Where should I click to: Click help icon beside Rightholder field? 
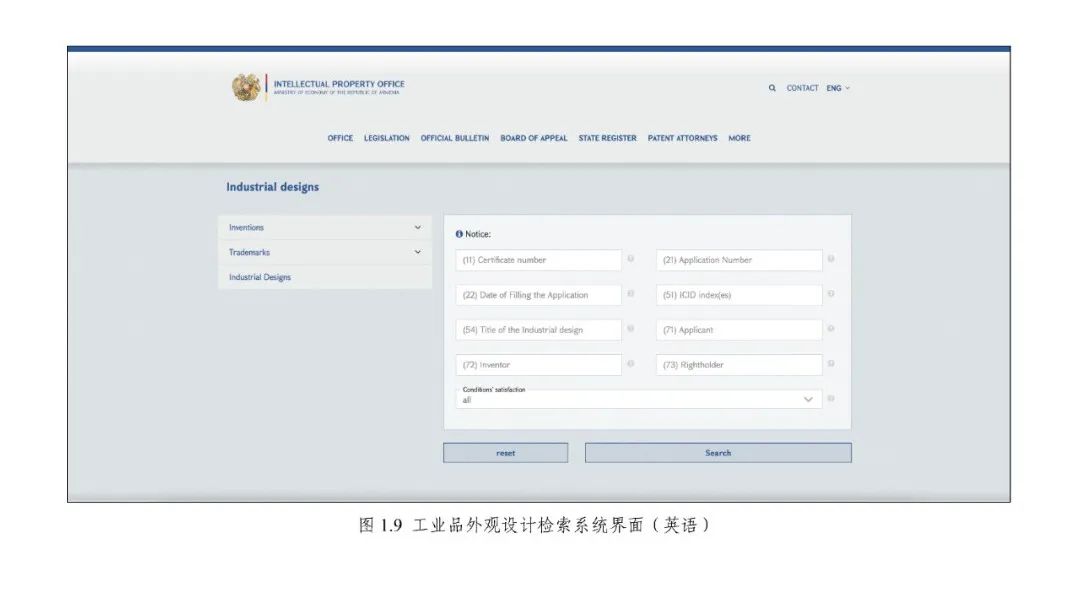point(831,364)
